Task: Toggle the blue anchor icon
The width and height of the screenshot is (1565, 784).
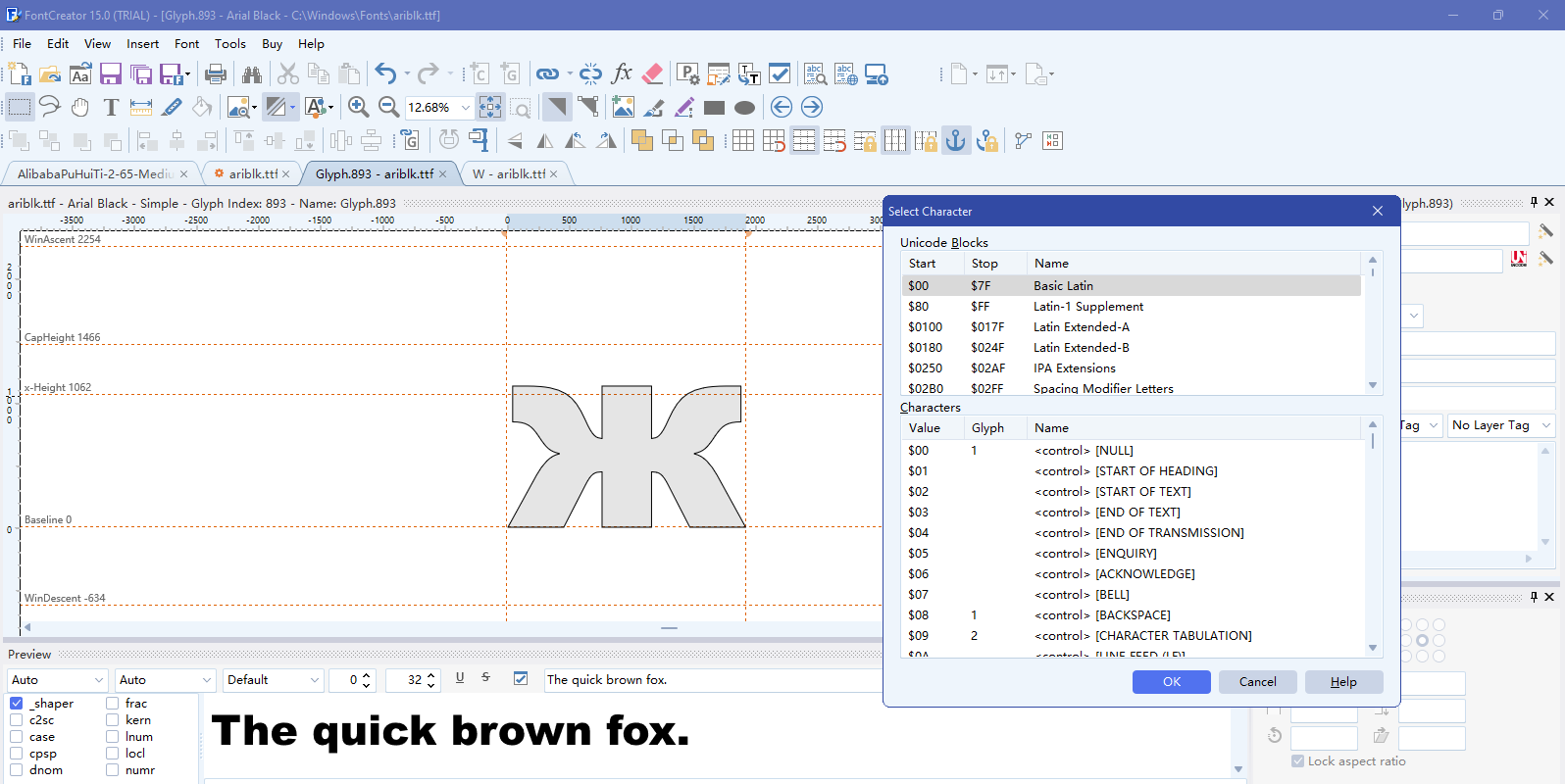Action: coord(955,141)
